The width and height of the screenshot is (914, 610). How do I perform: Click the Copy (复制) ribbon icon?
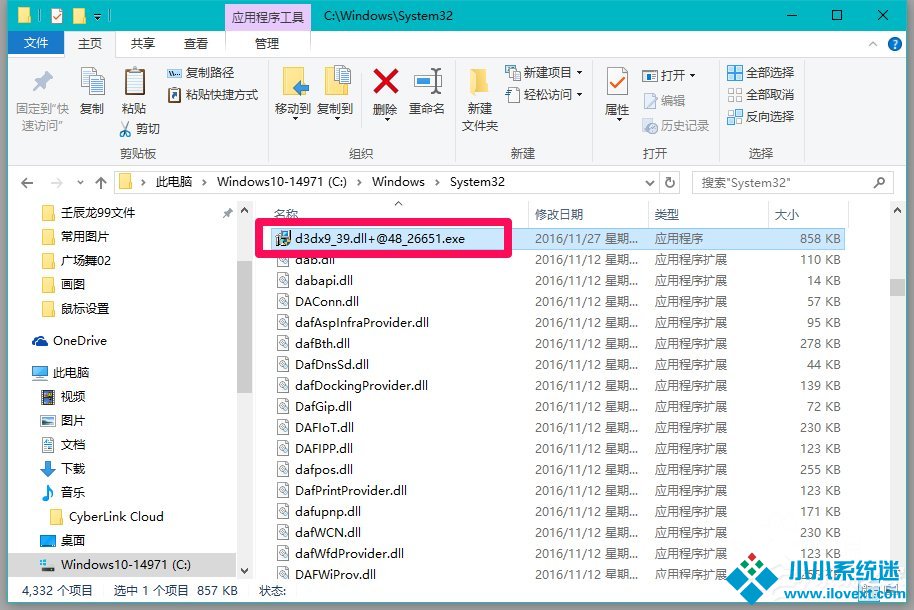92,82
